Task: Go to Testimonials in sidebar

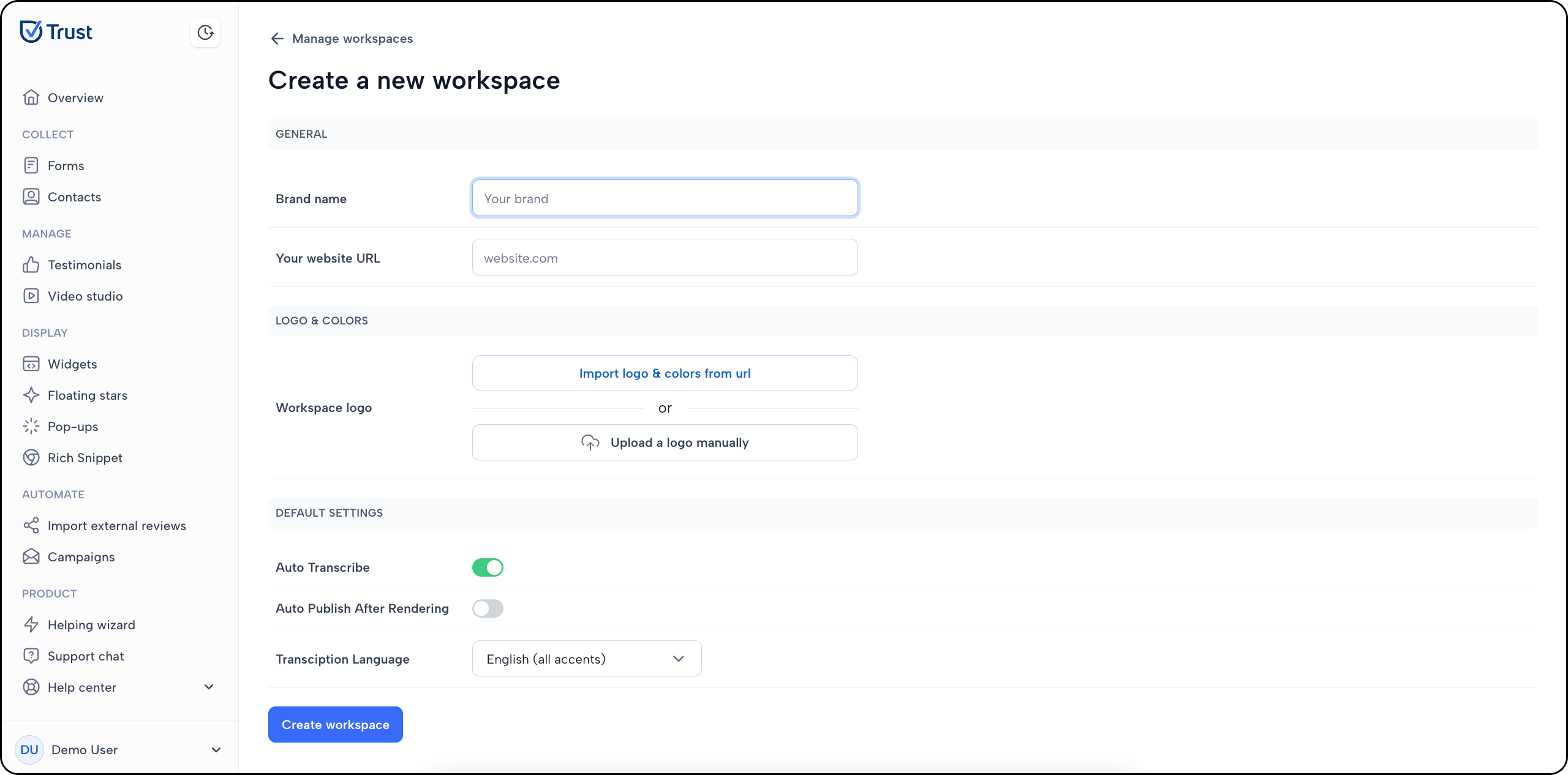Action: [x=85, y=265]
